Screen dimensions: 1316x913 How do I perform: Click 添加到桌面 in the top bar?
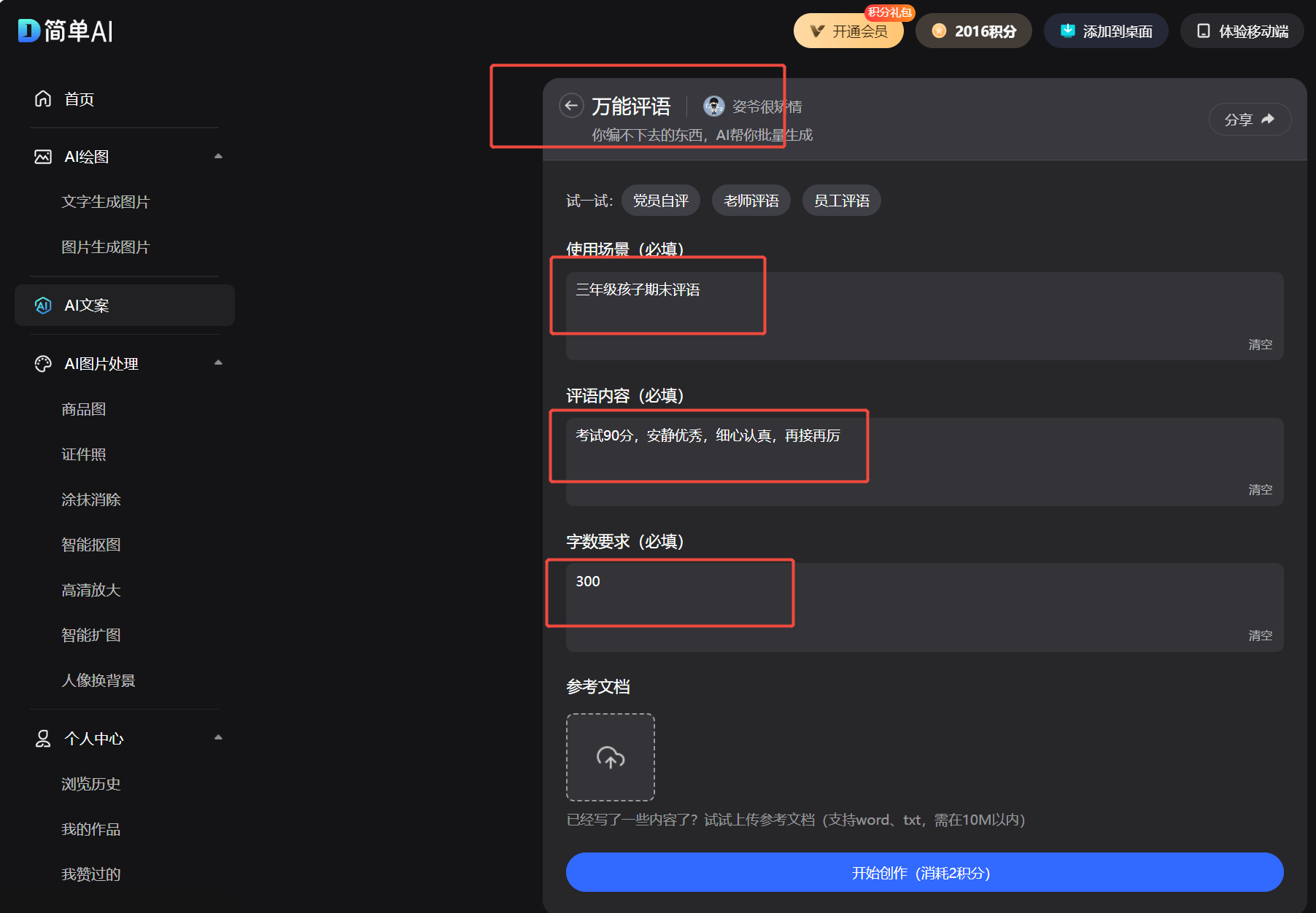click(x=1106, y=31)
